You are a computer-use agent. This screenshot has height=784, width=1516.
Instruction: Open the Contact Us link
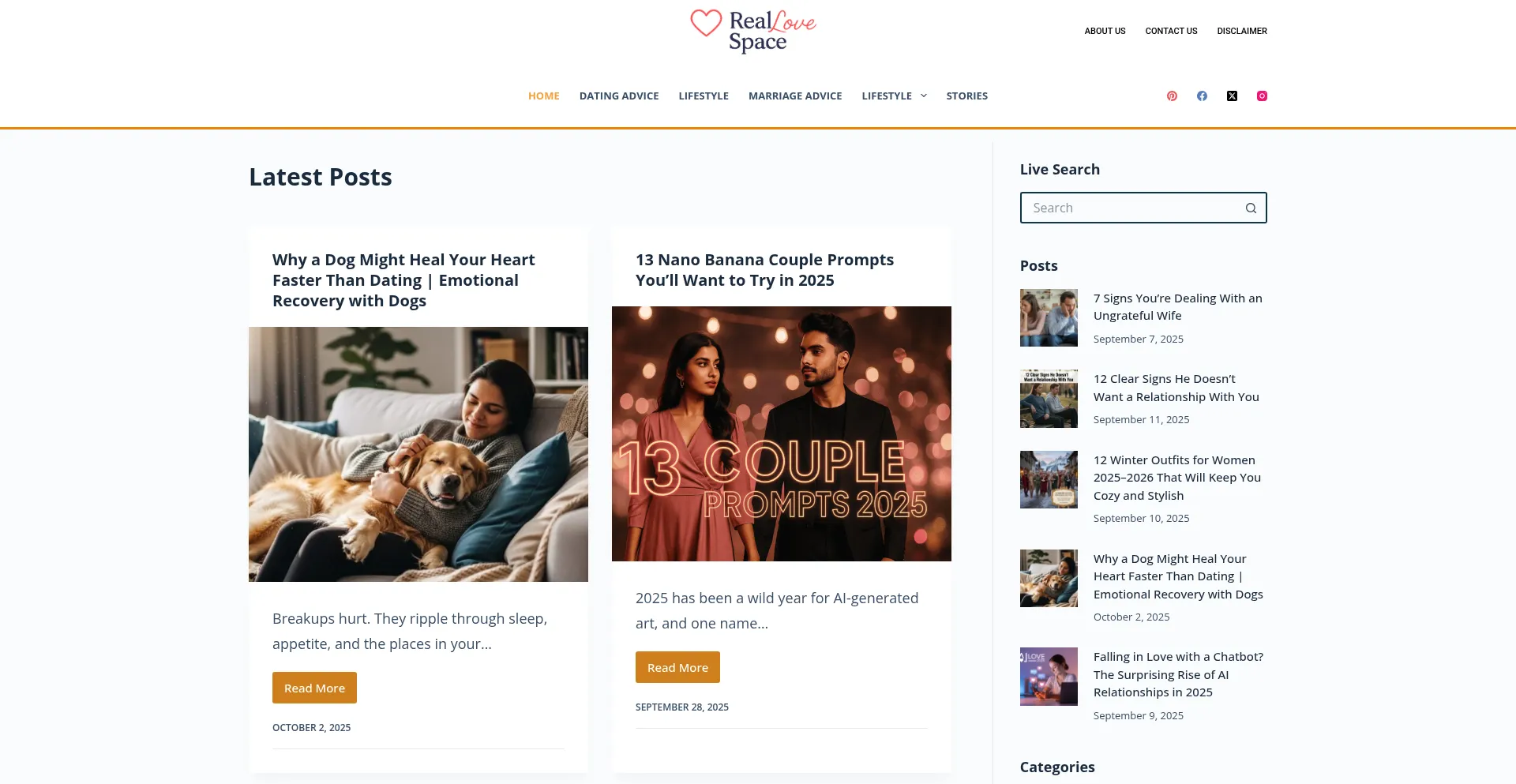coord(1171,31)
